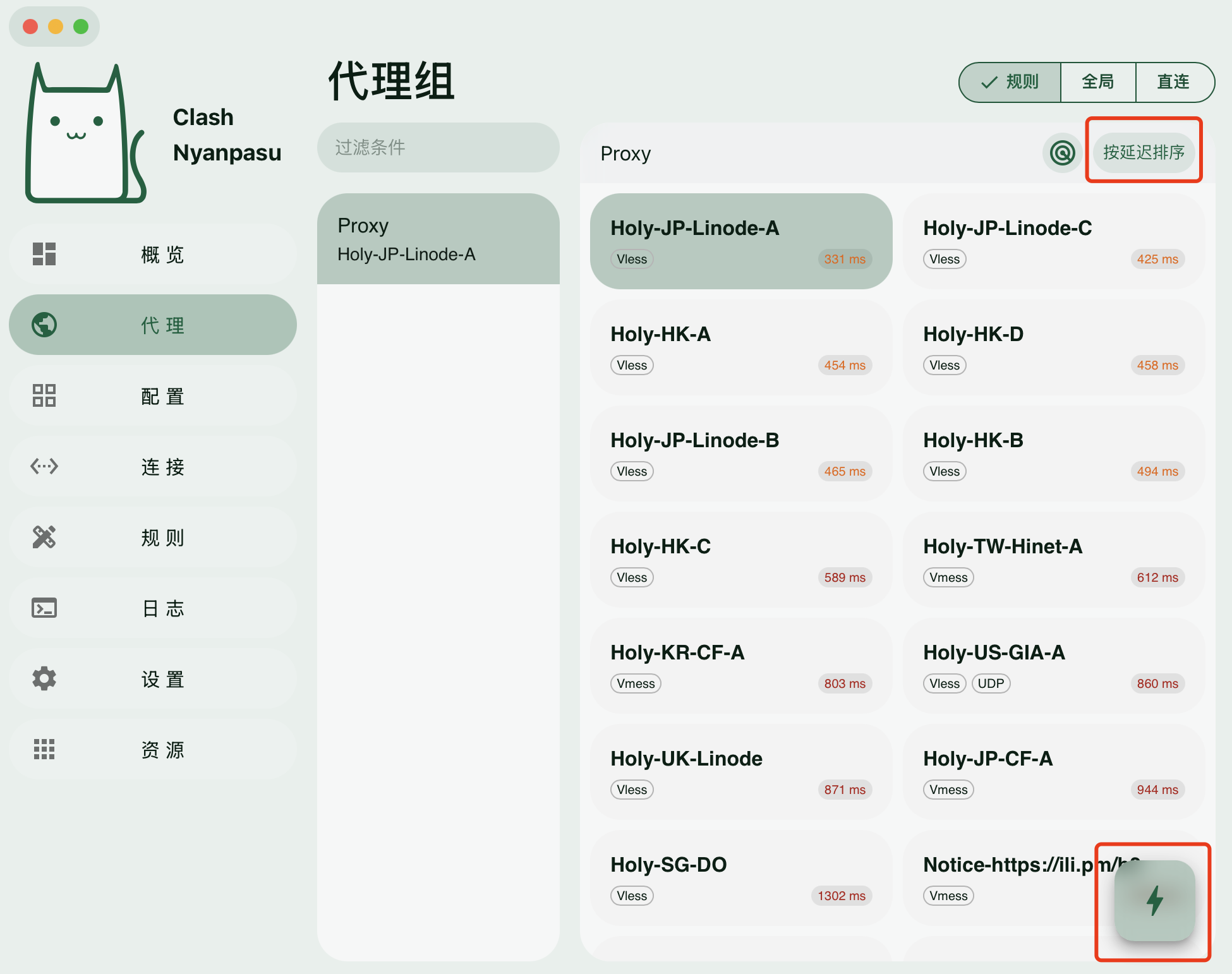Click the Resources grid-dots icon

point(44,749)
